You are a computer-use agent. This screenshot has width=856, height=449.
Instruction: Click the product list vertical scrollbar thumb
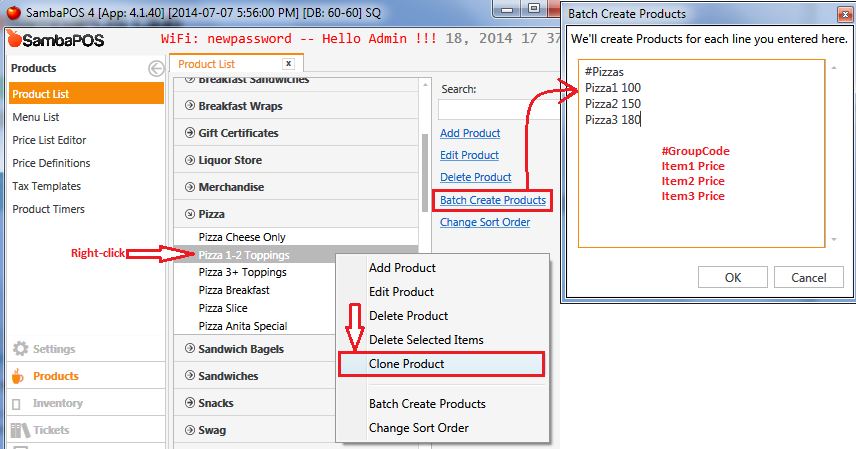pyautogui.click(x=425, y=172)
